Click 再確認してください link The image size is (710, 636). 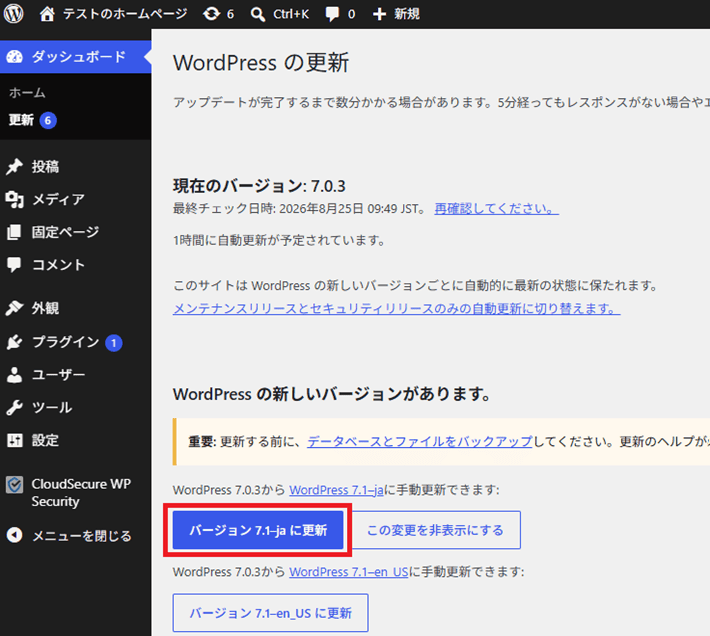tap(496, 209)
